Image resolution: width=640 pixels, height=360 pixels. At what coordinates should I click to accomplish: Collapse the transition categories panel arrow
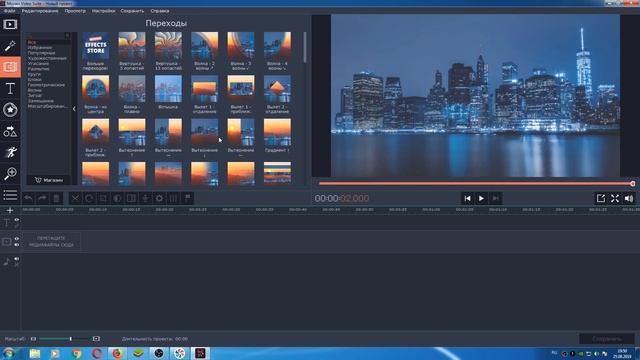74,109
